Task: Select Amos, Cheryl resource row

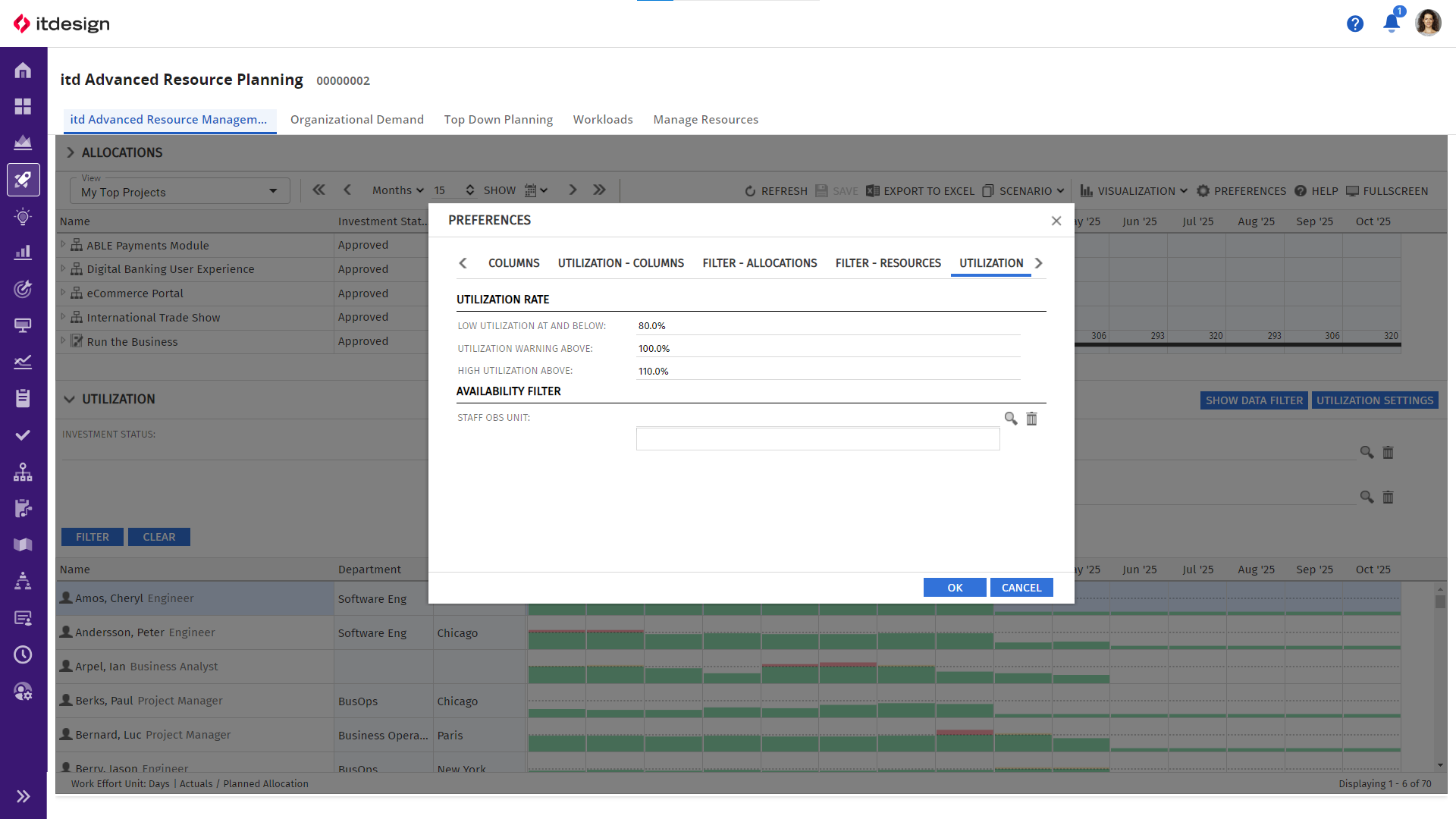Action: (195, 598)
